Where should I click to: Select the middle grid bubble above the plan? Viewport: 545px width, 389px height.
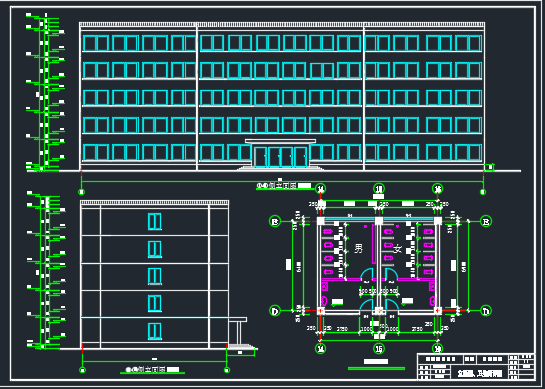379,189
